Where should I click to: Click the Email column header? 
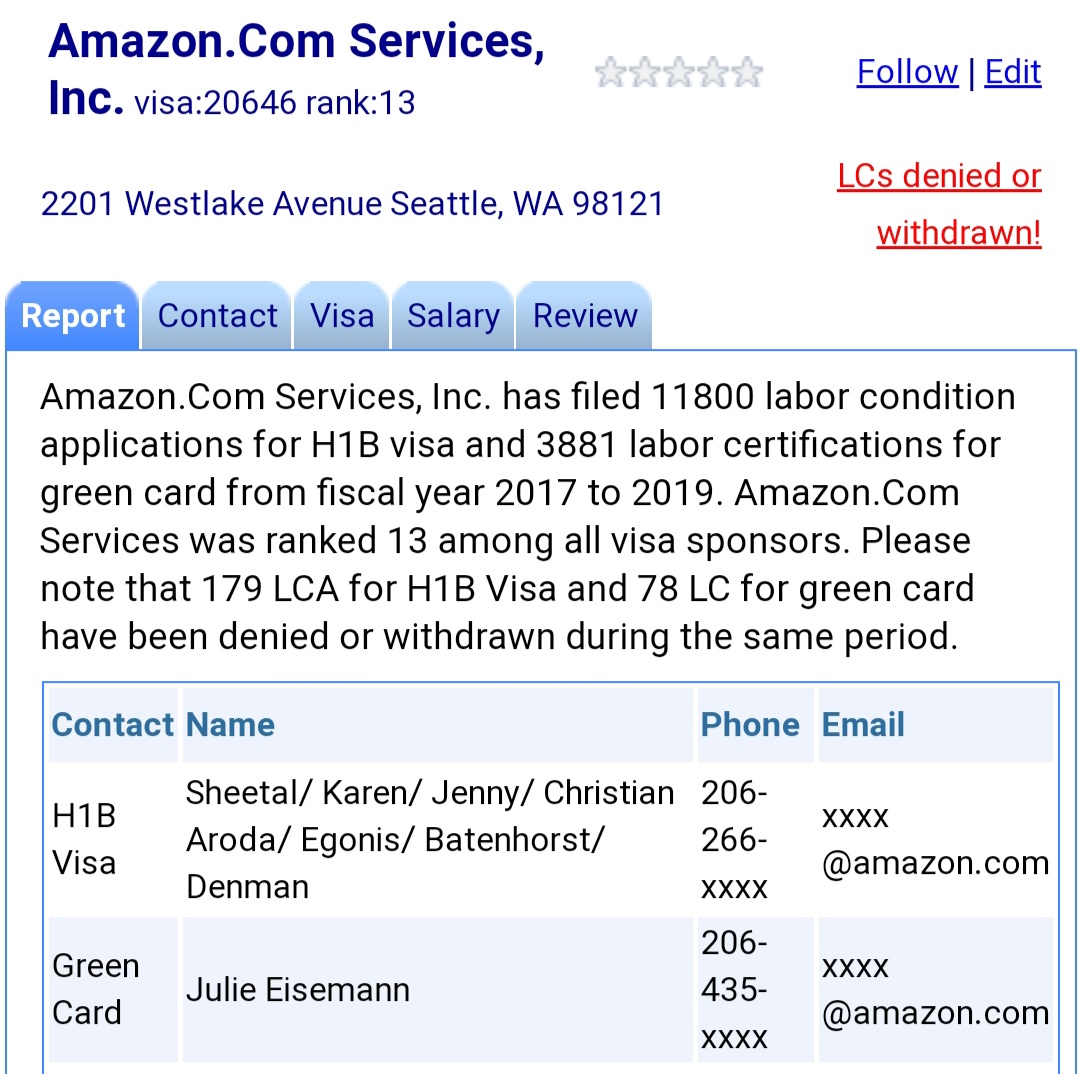863,725
